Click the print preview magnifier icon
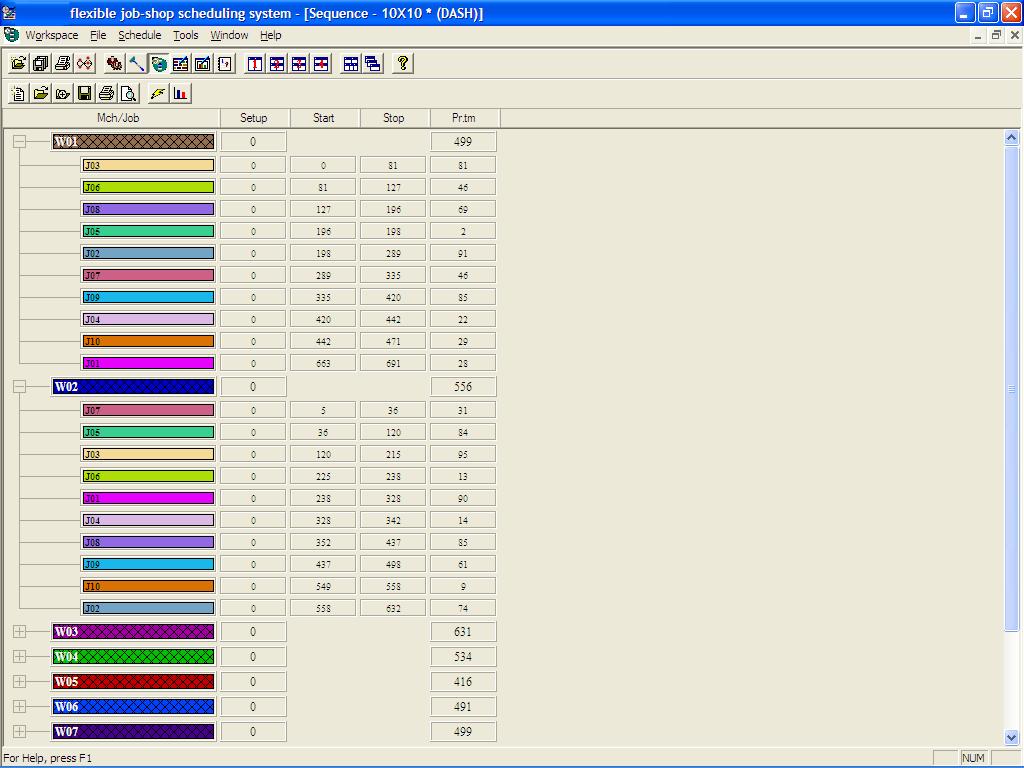The width and height of the screenshot is (1024, 768). click(x=128, y=94)
